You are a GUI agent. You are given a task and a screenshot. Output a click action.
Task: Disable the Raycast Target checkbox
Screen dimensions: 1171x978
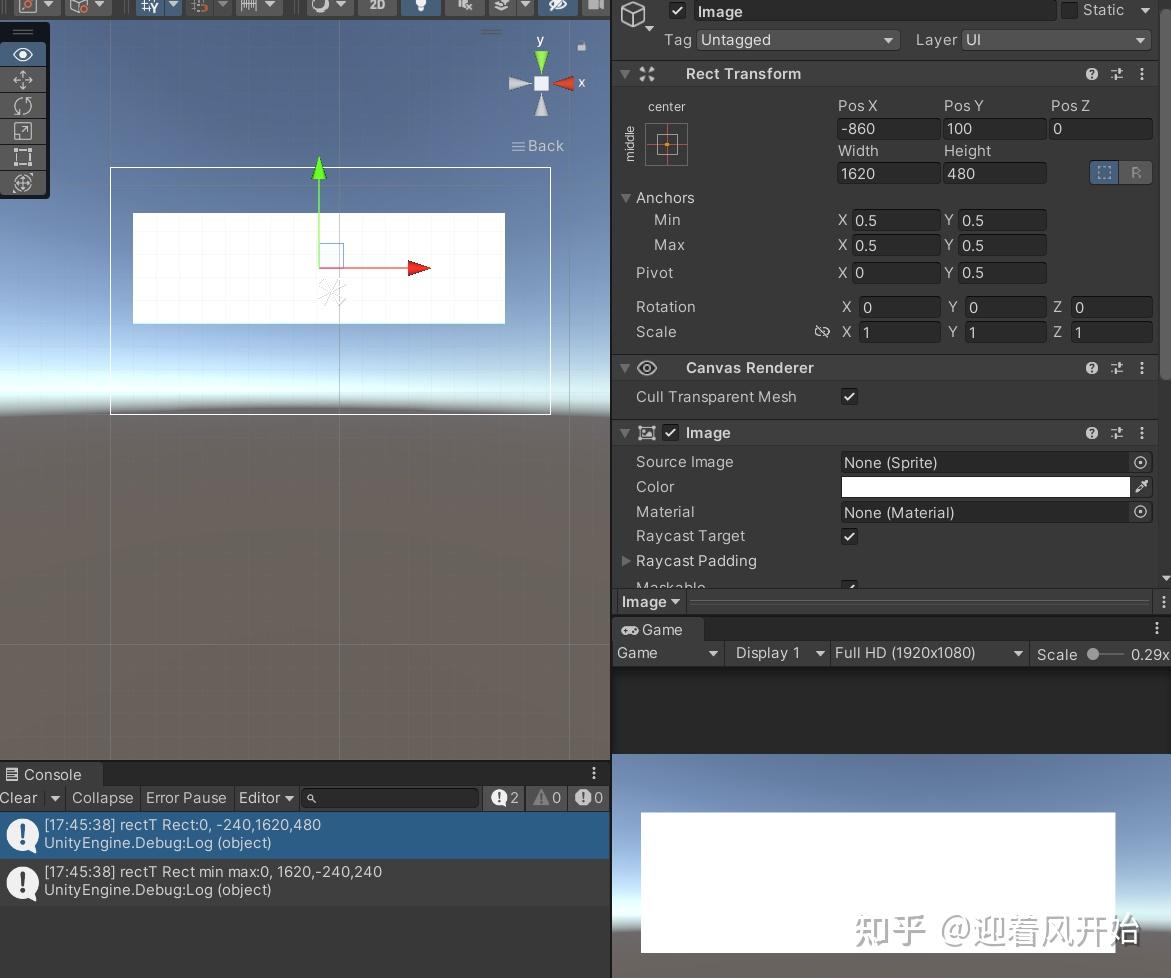click(848, 536)
